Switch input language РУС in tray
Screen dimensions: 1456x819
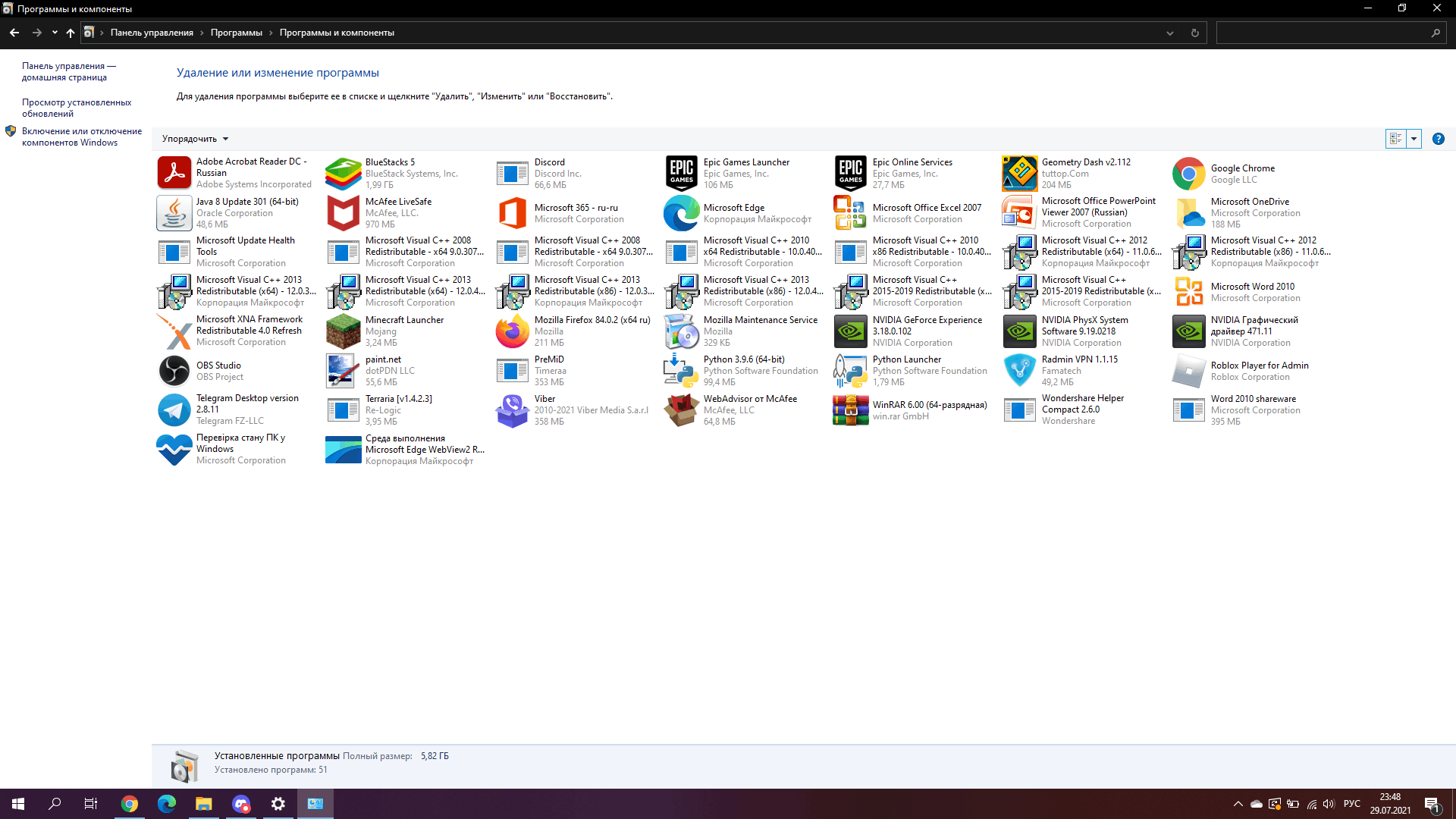click(1352, 804)
